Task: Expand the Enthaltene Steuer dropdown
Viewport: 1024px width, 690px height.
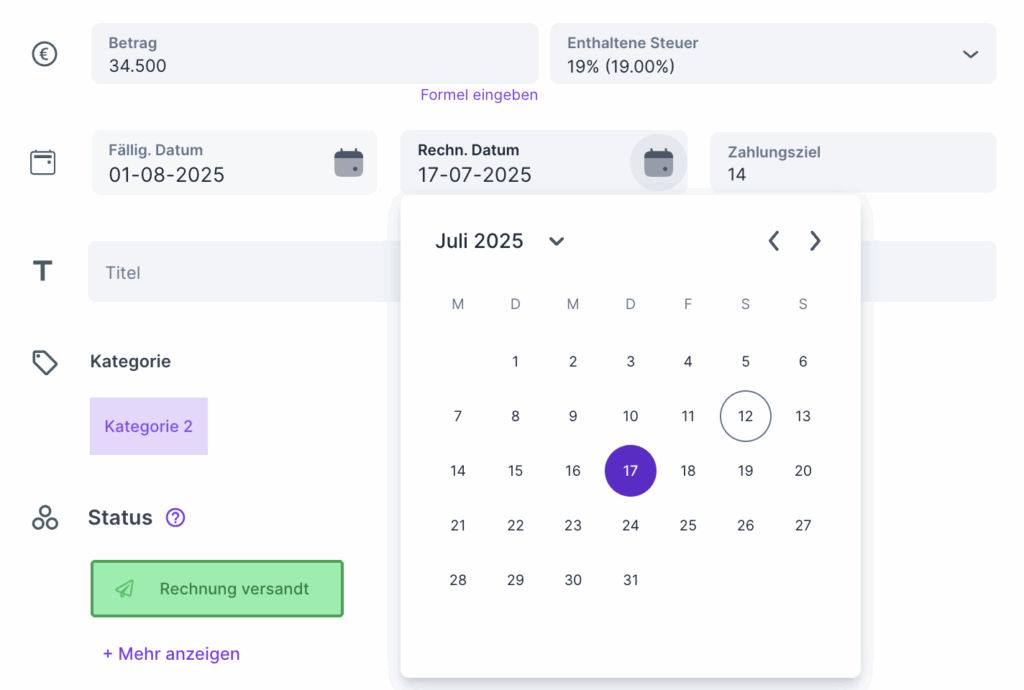Action: tap(970, 54)
